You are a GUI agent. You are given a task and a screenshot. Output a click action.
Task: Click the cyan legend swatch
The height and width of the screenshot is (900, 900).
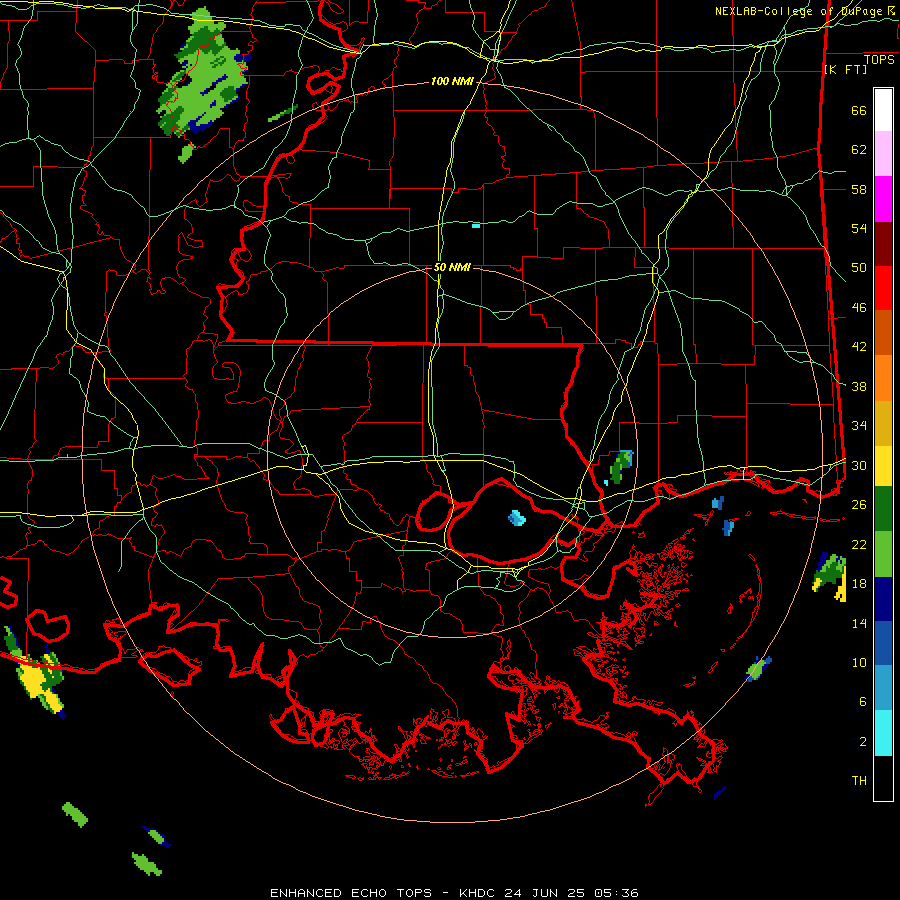883,733
